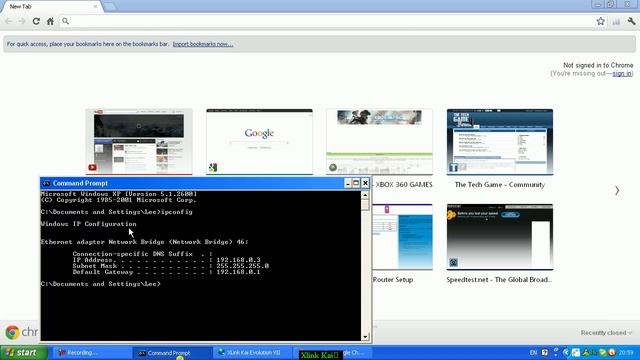Switch to Command Prompt taskbar button
640x360 pixels.
[x=172, y=353]
